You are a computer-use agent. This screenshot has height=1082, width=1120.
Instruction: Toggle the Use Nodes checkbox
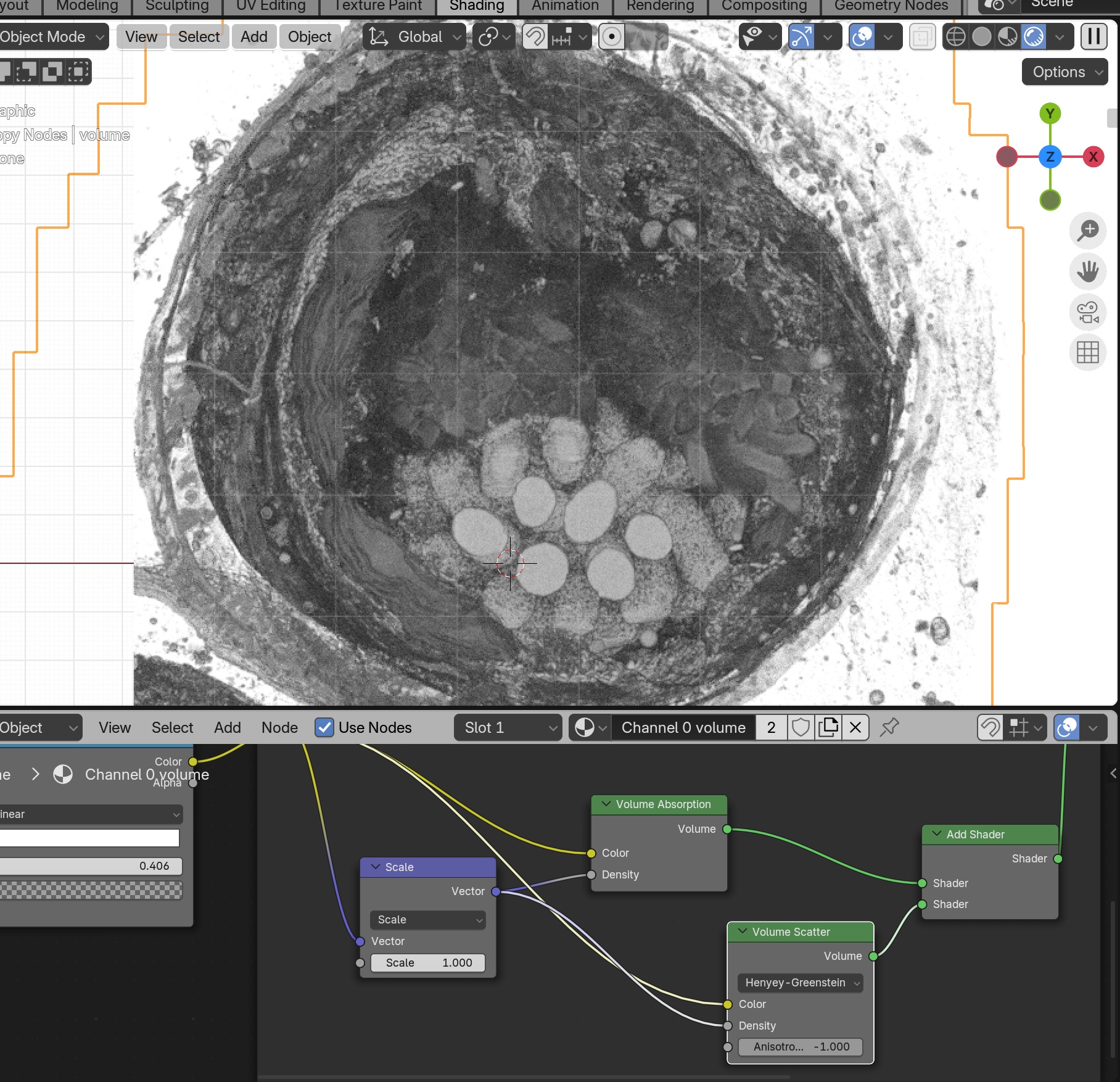point(324,728)
